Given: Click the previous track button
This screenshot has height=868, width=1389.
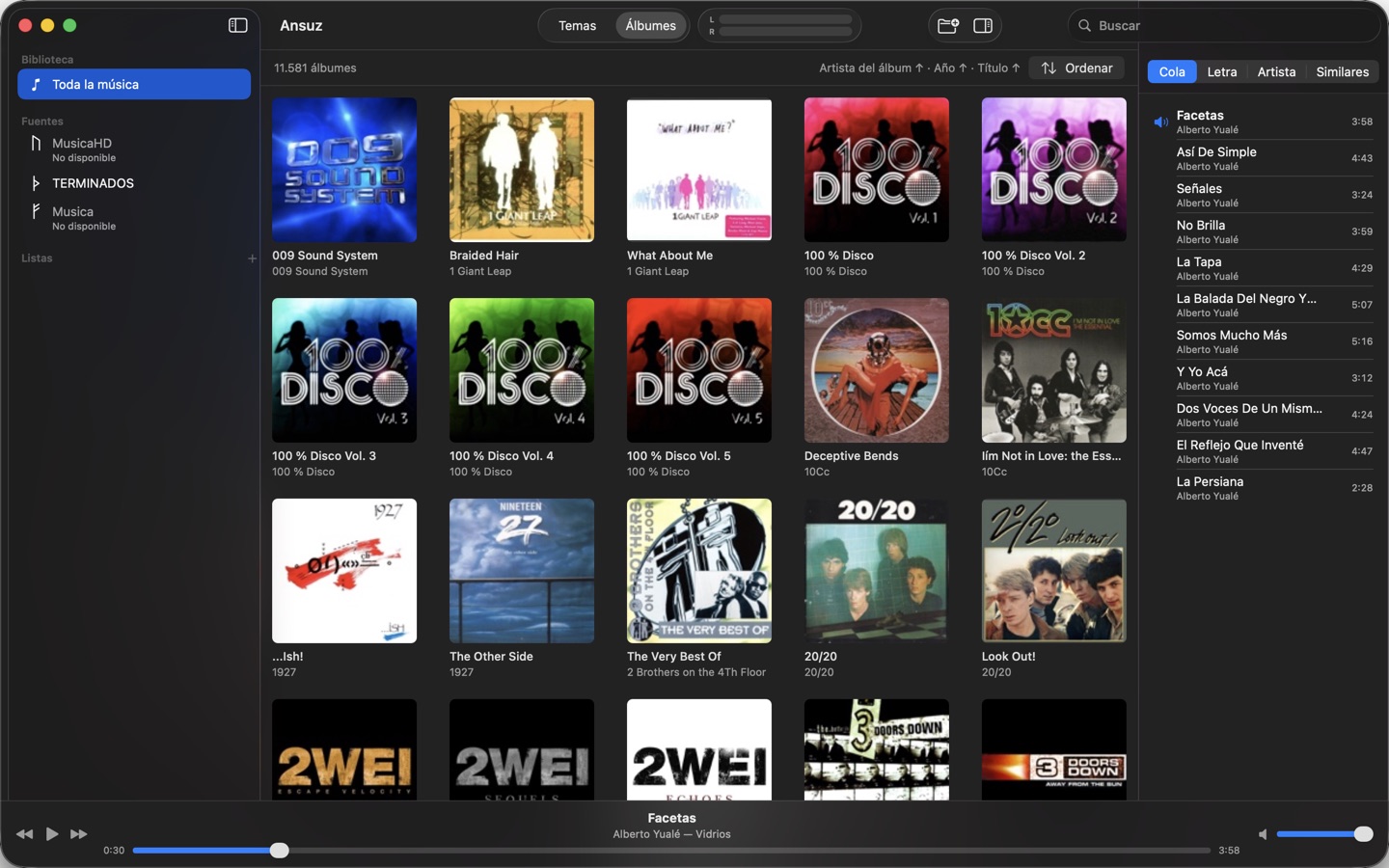Looking at the screenshot, I should (x=25, y=833).
